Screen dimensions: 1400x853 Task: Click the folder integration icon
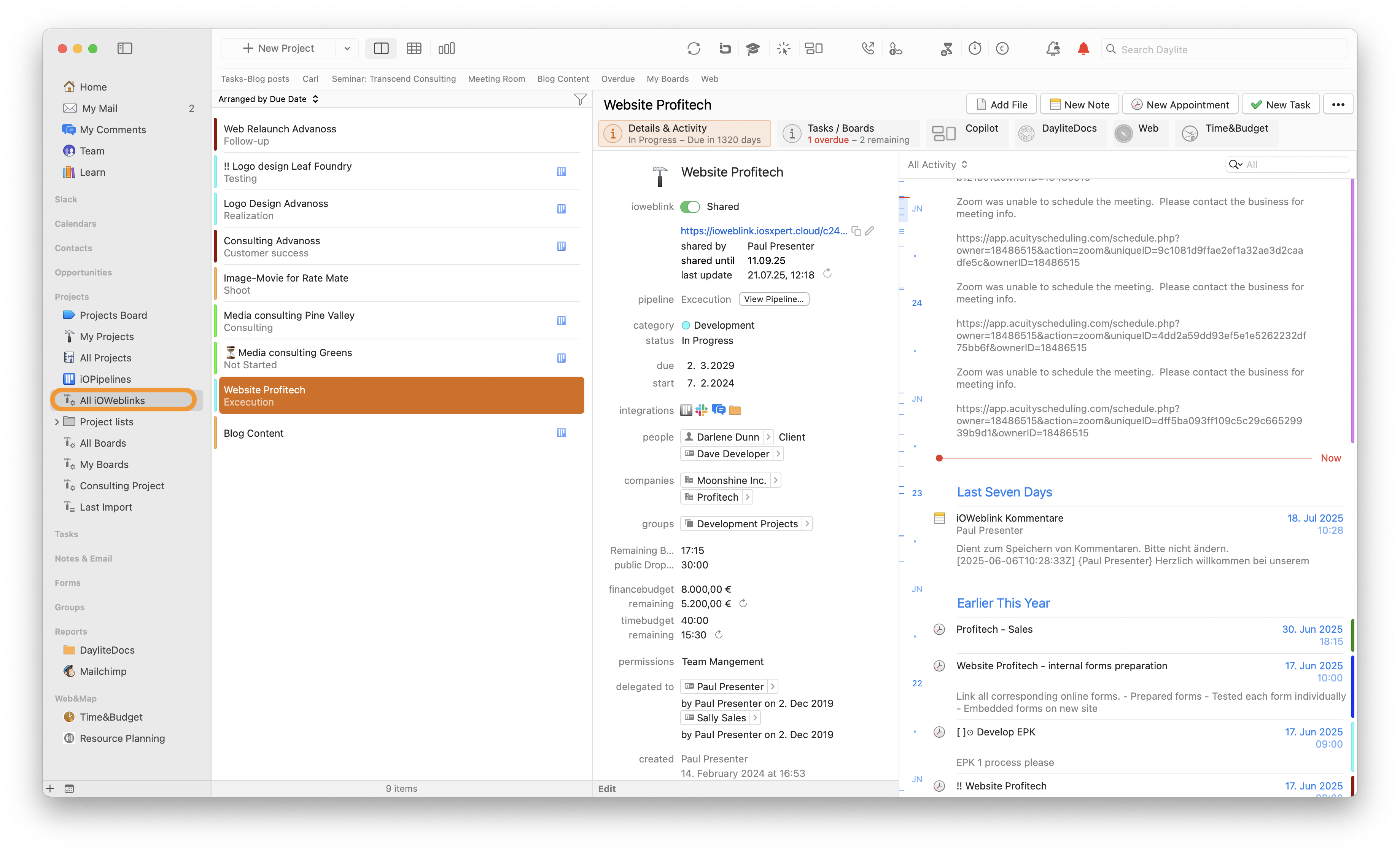pyautogui.click(x=735, y=410)
